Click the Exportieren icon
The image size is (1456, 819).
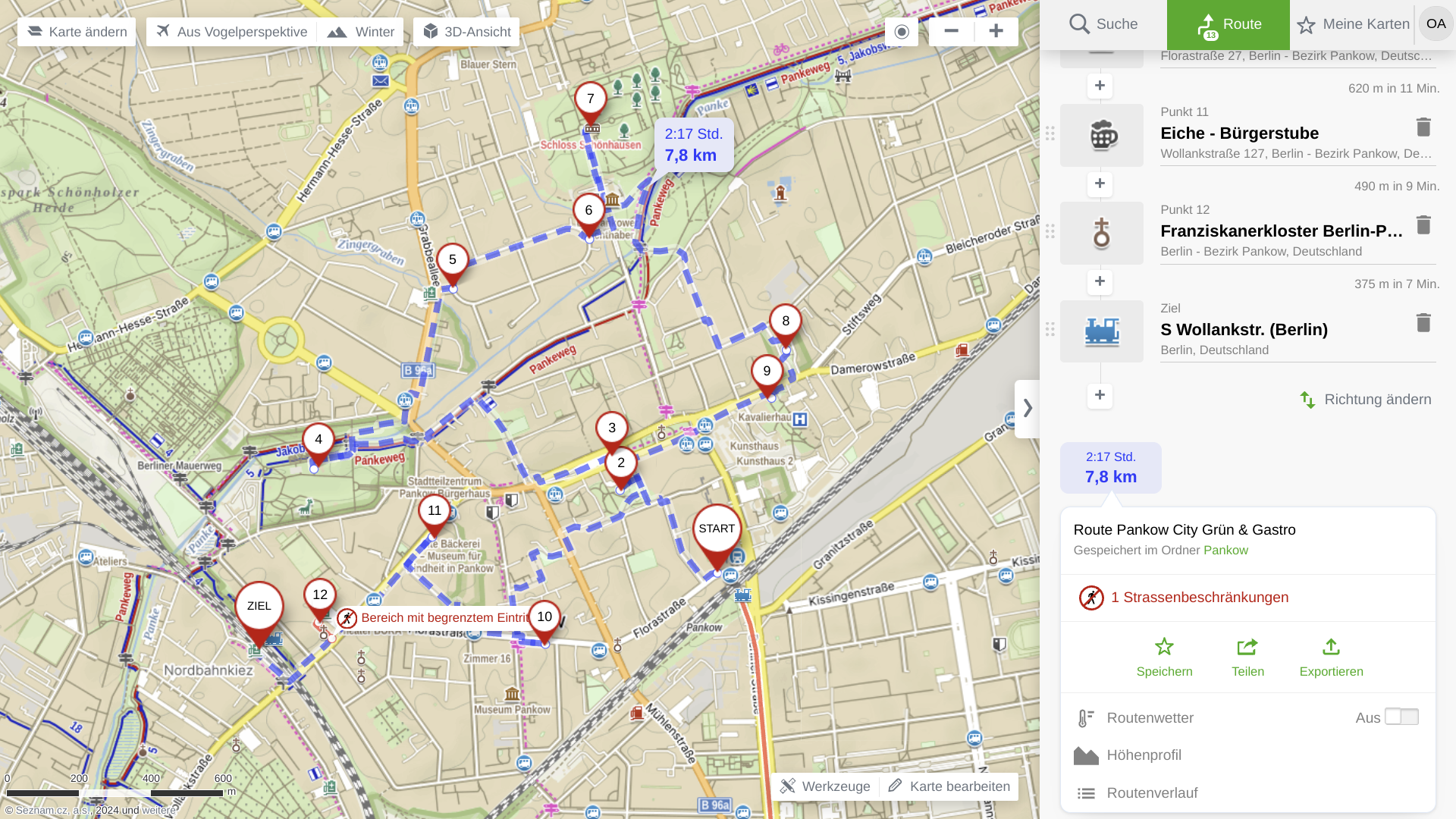point(1331,648)
